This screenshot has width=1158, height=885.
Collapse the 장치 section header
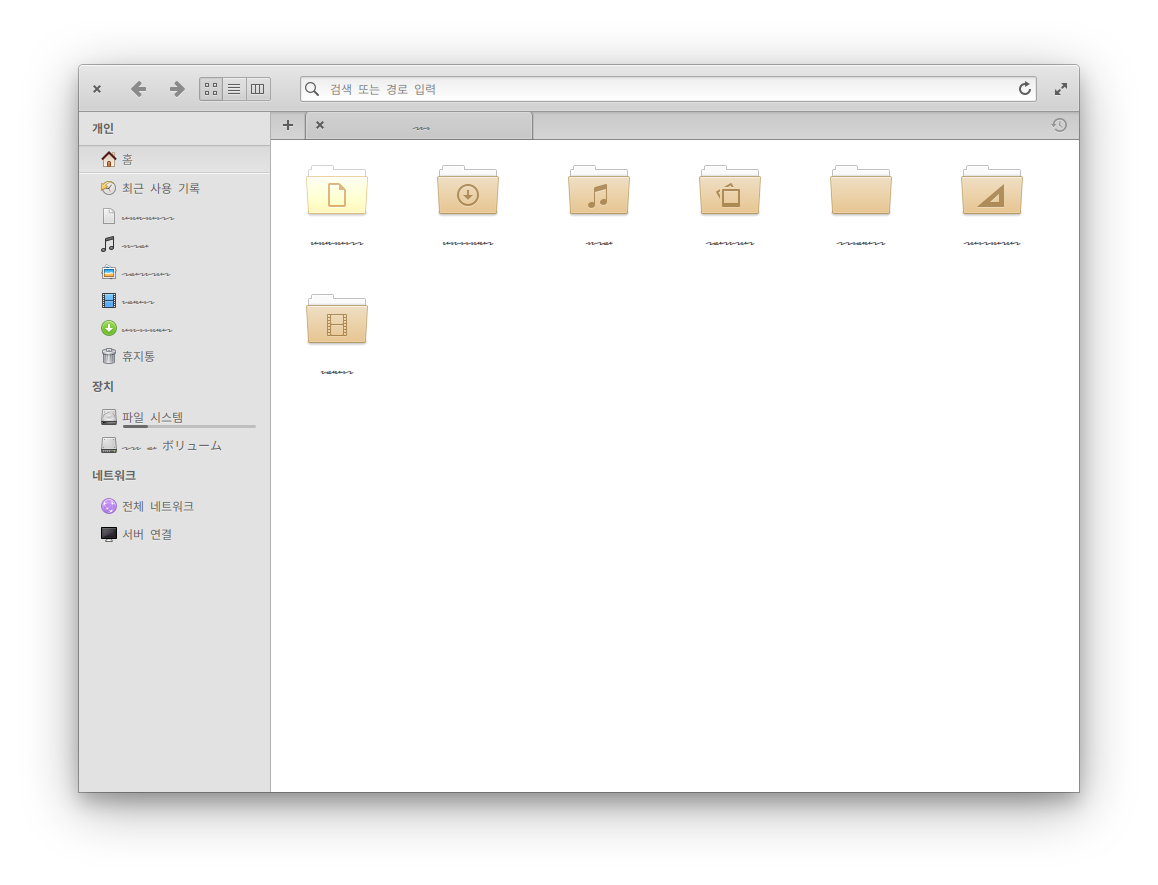(103, 386)
